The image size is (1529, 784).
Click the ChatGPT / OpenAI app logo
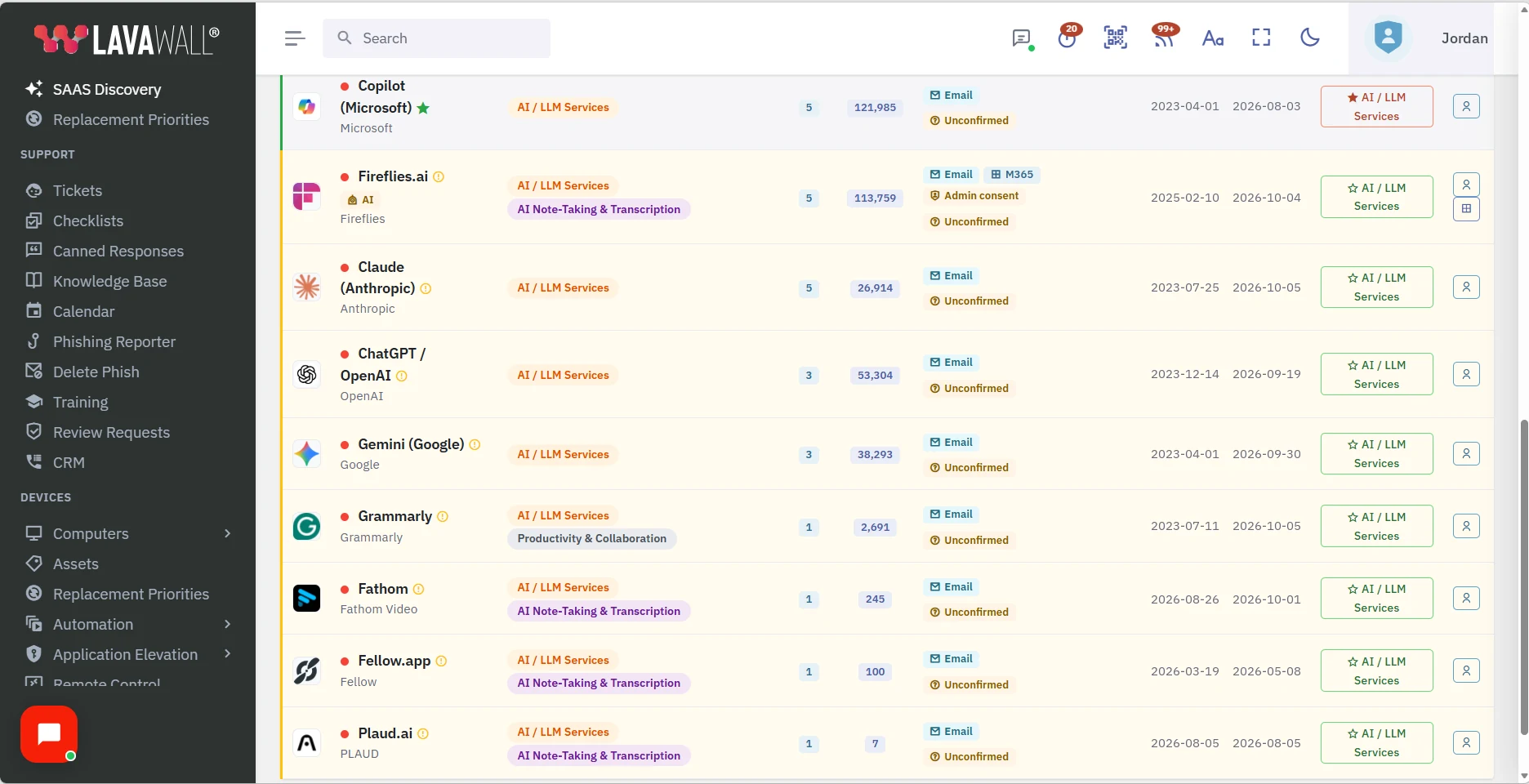tap(307, 375)
